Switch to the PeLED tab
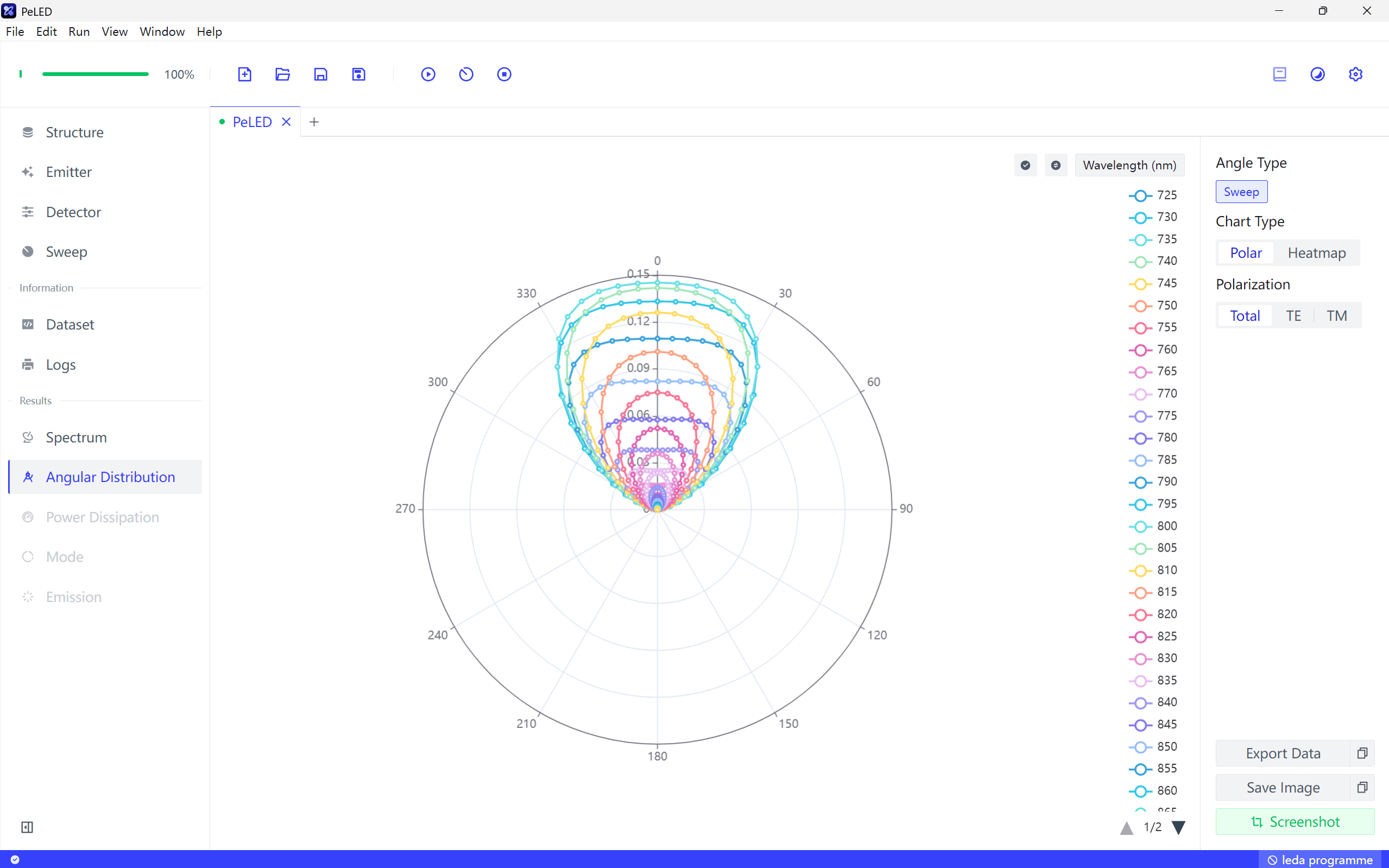This screenshot has width=1389, height=868. (252, 122)
